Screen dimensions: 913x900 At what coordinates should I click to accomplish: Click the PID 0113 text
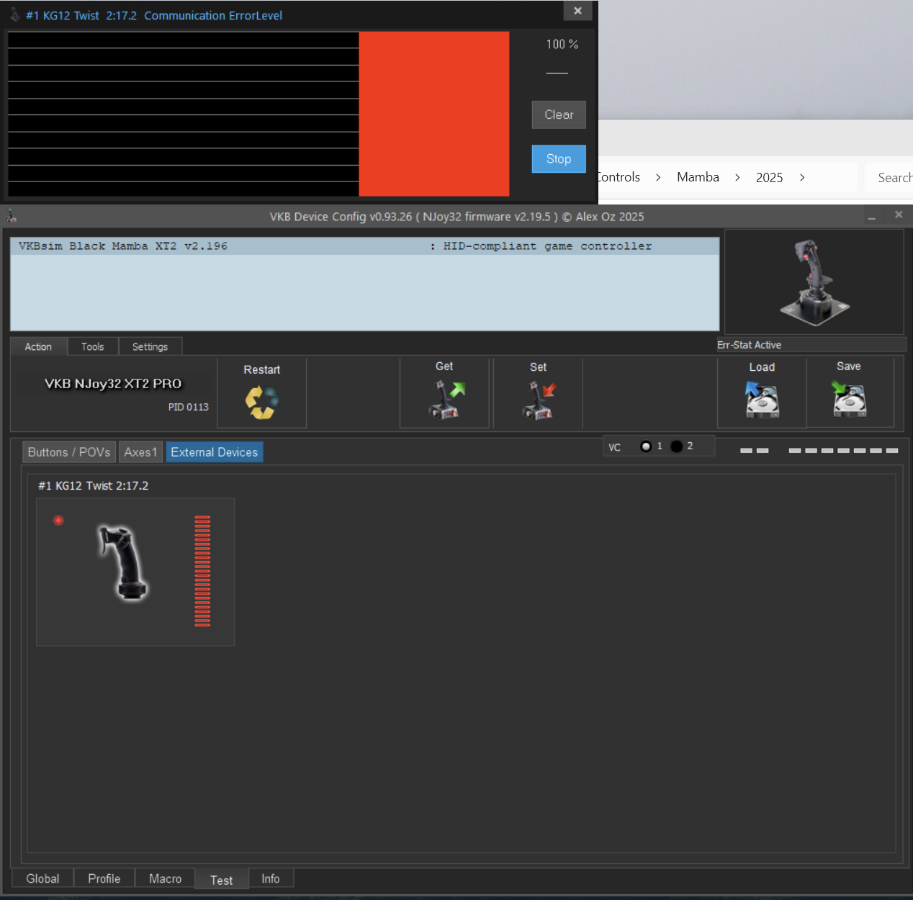click(x=188, y=407)
